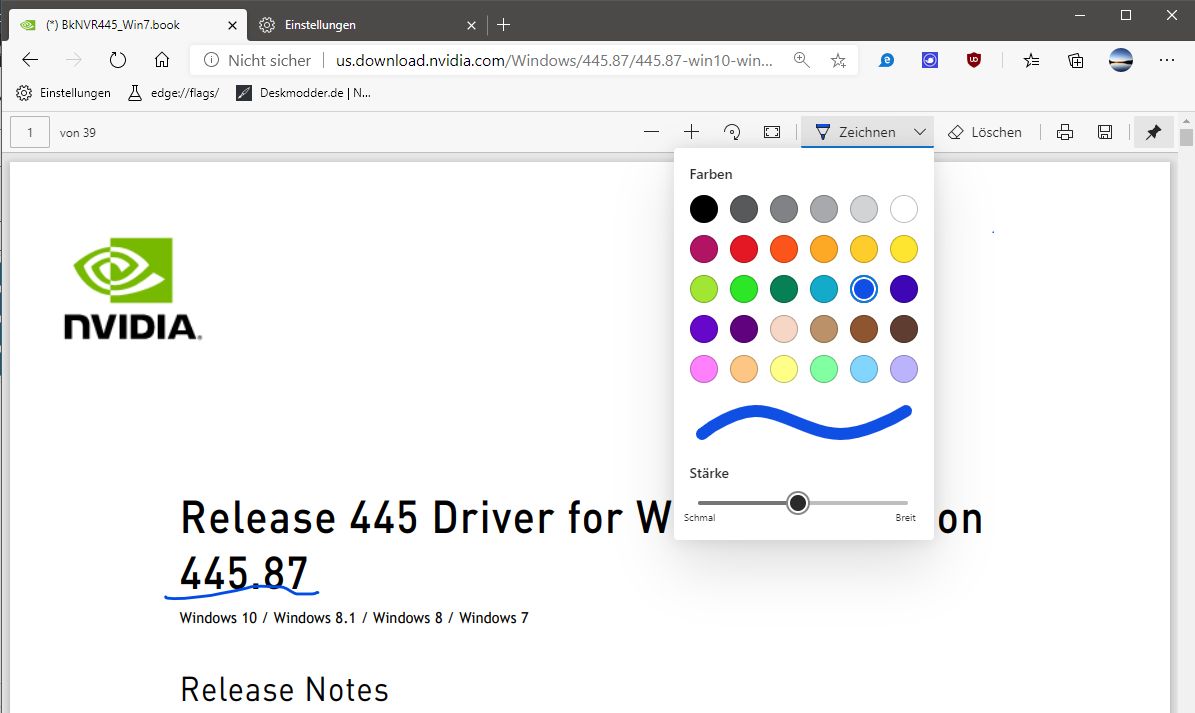Select the dark green ink color
The width and height of the screenshot is (1195, 713).
tap(783, 289)
